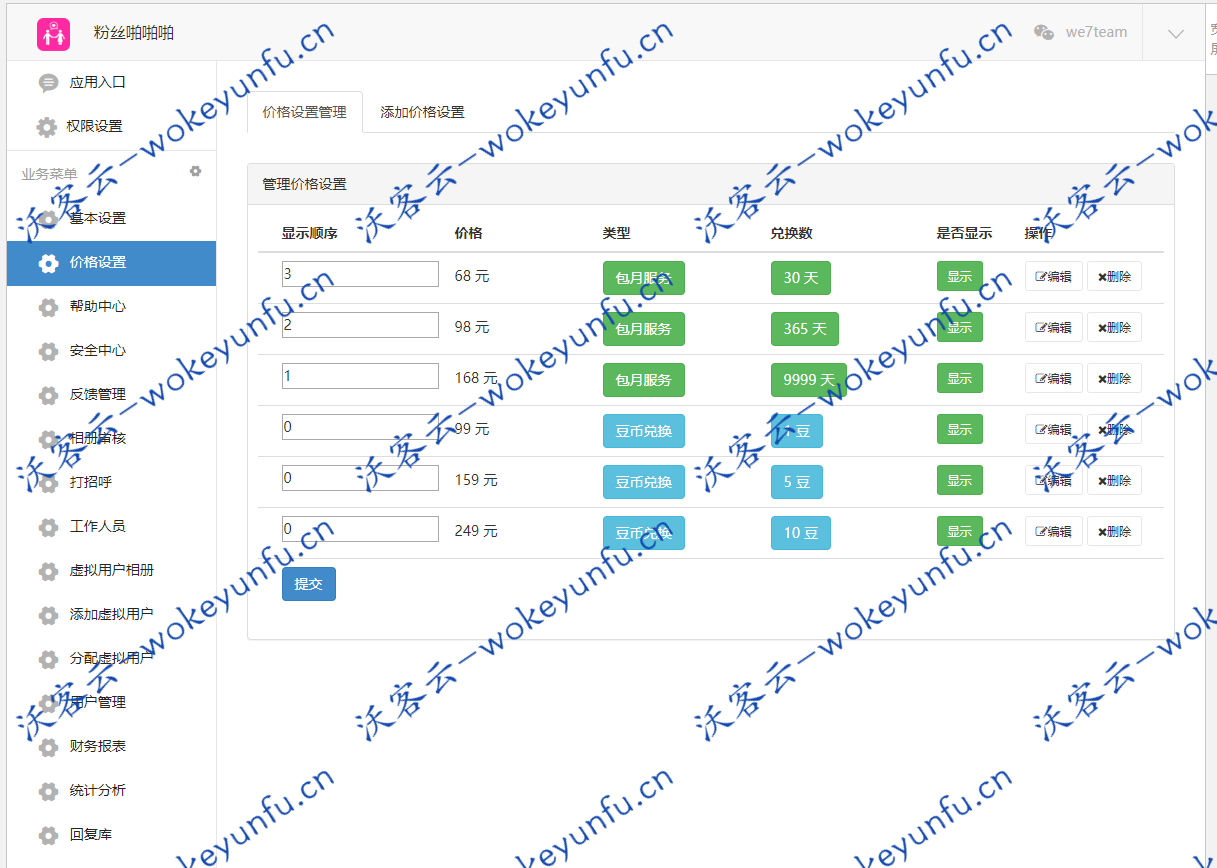Open the 统计分析 sidebar entry
The width and height of the screenshot is (1217, 868).
[111, 790]
